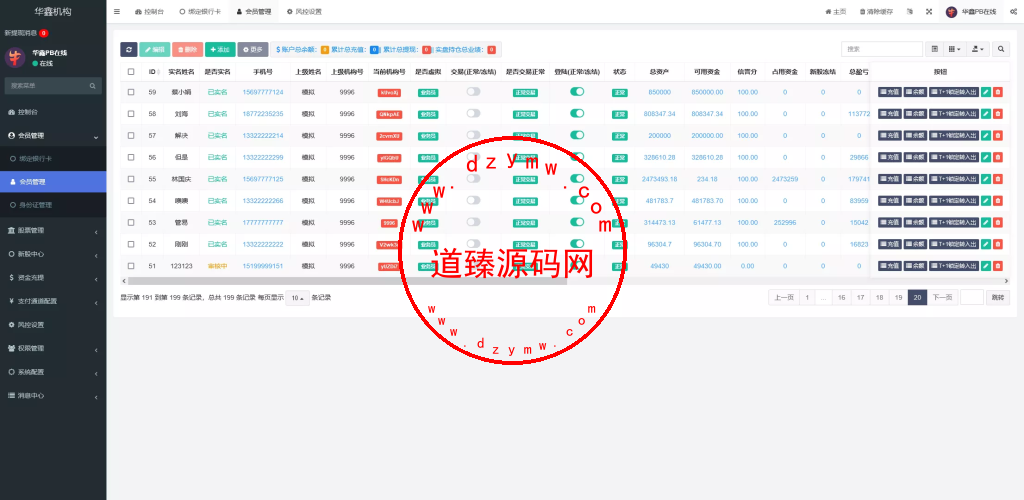The width and height of the screenshot is (1024, 500).
Task: Toggle the trading switch for ID 58
Action: pos(473,113)
